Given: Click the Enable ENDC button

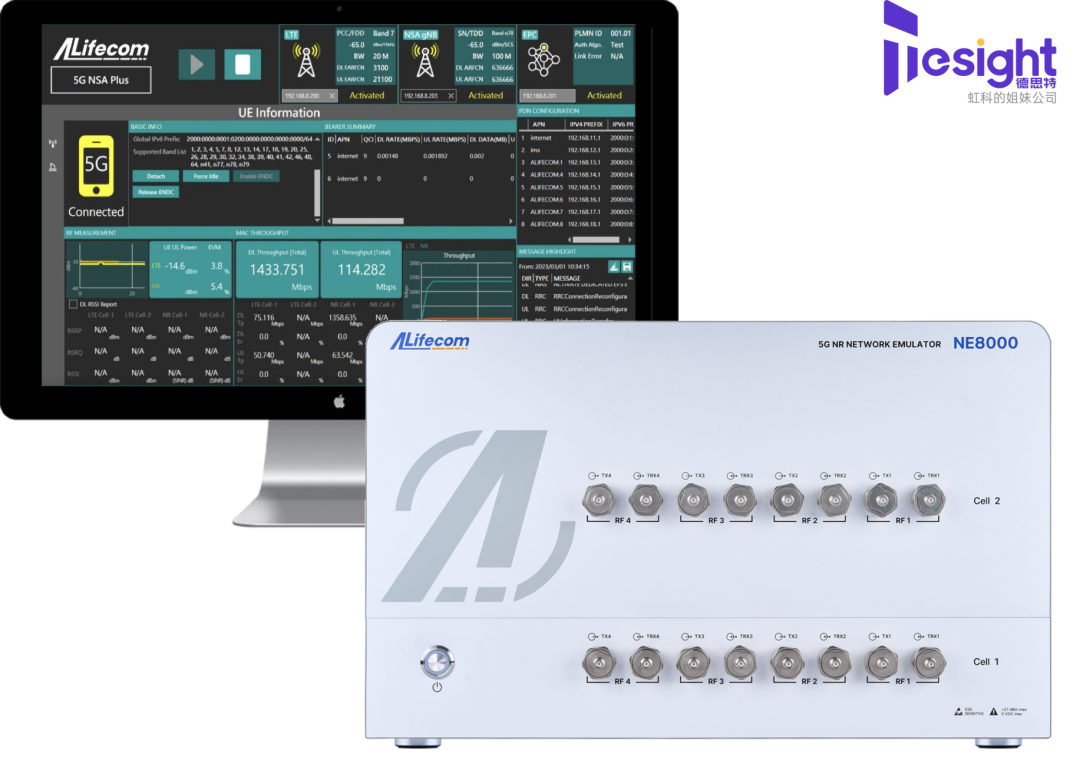Looking at the screenshot, I should point(256,176).
